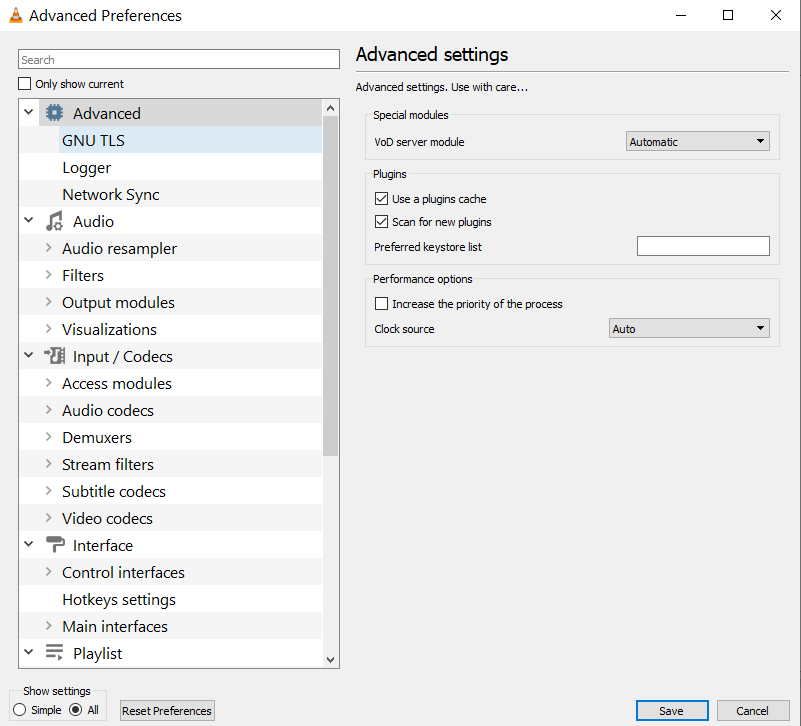Click the Cancel button
The height and width of the screenshot is (726, 801).
click(753, 710)
